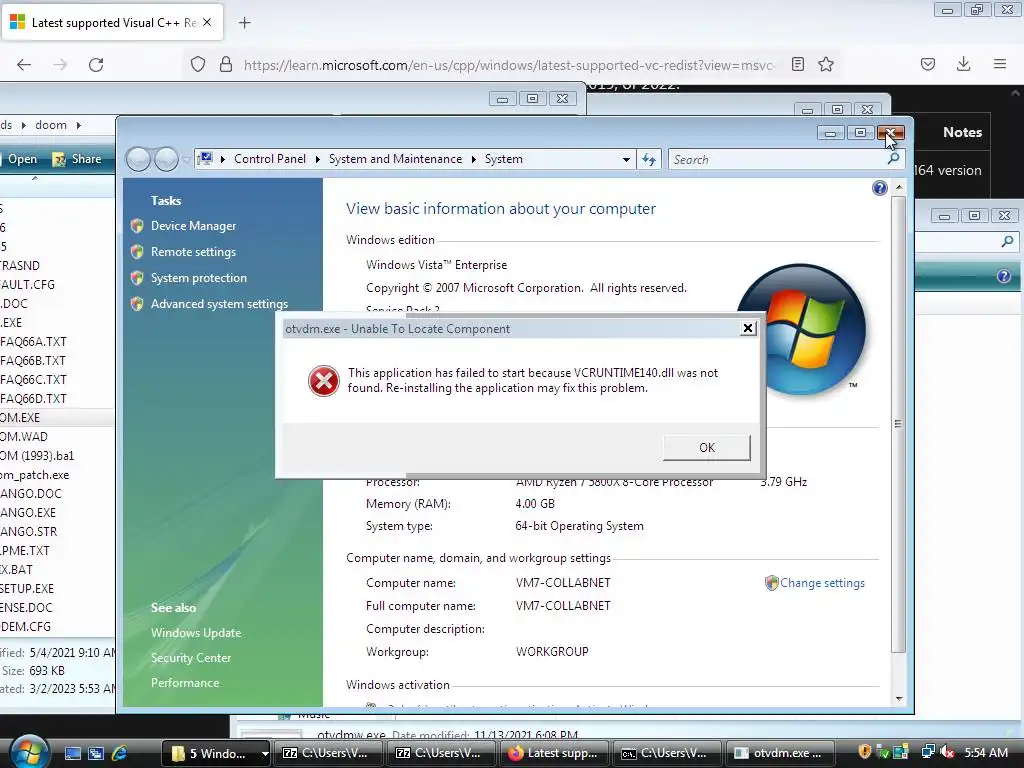Screen dimensions: 1024x768
Task: Click the Firefox URL address field
Action: tap(509, 65)
